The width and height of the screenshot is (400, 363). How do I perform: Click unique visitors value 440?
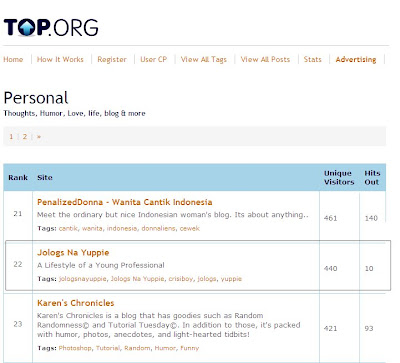[x=330, y=269]
